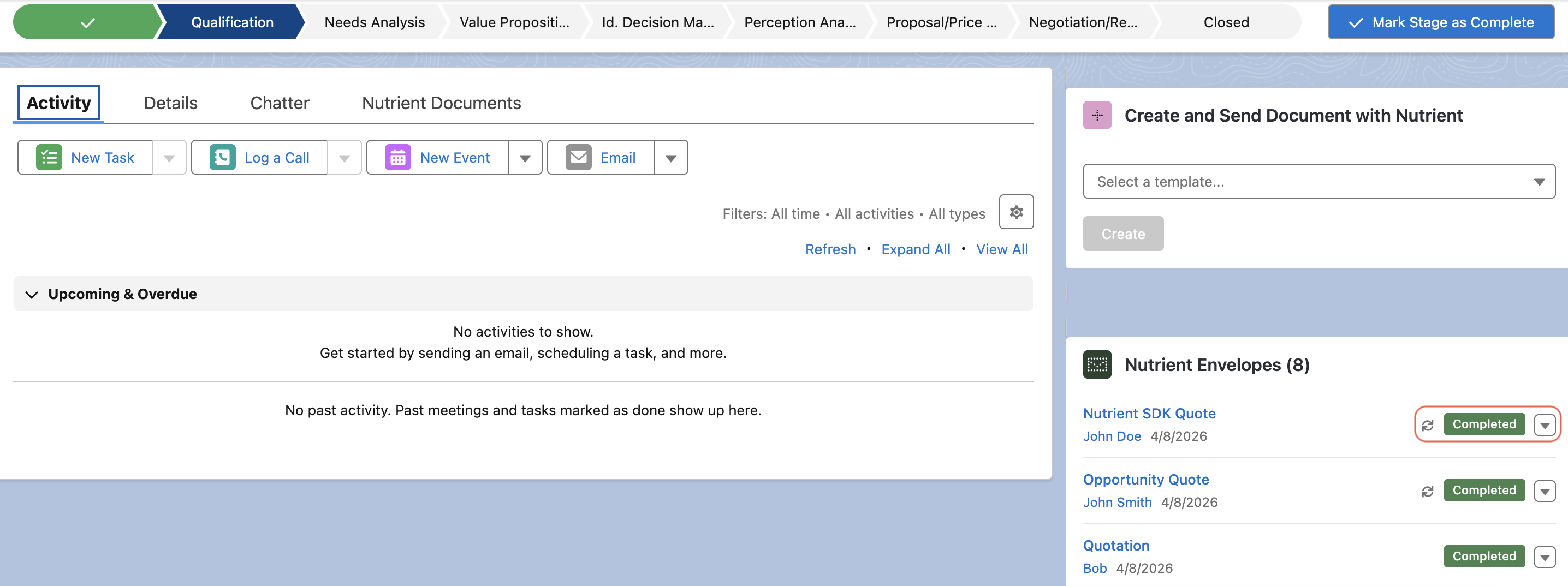Switch to the Chatter tab
Screen dimensions: 1568x586
coord(280,103)
